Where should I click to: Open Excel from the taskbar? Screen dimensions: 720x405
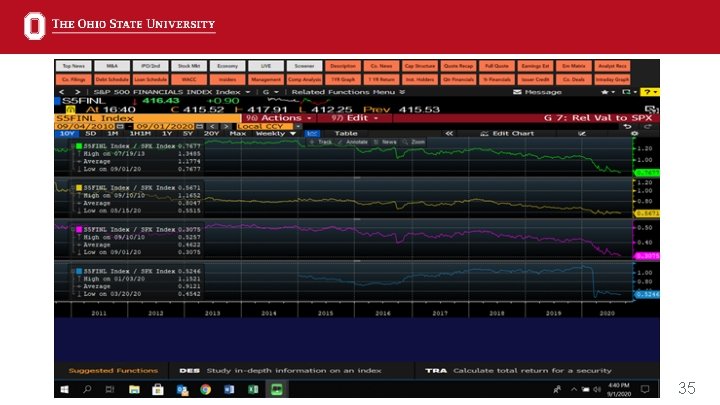[x=253, y=389]
